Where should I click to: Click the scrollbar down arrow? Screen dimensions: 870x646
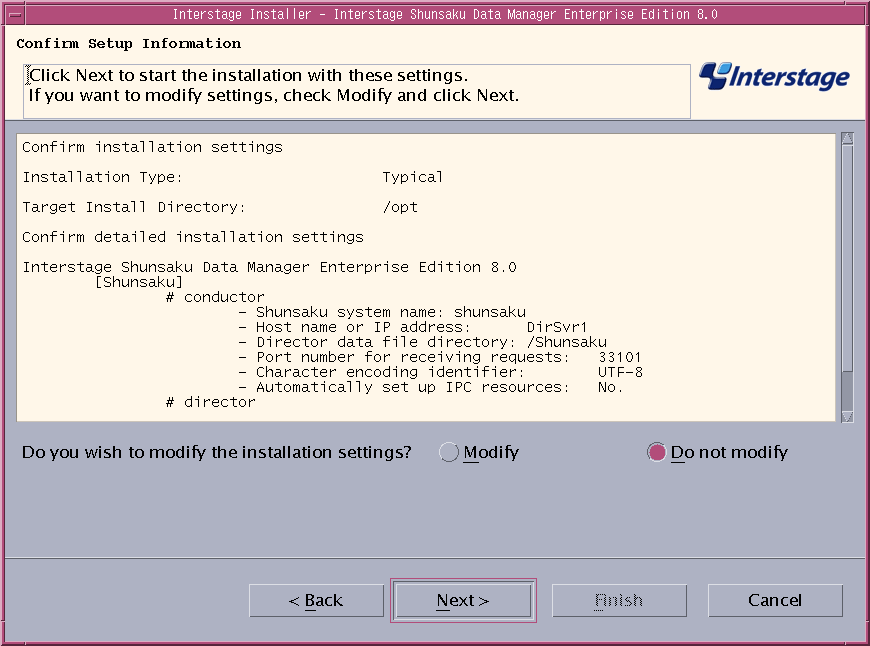(847, 416)
